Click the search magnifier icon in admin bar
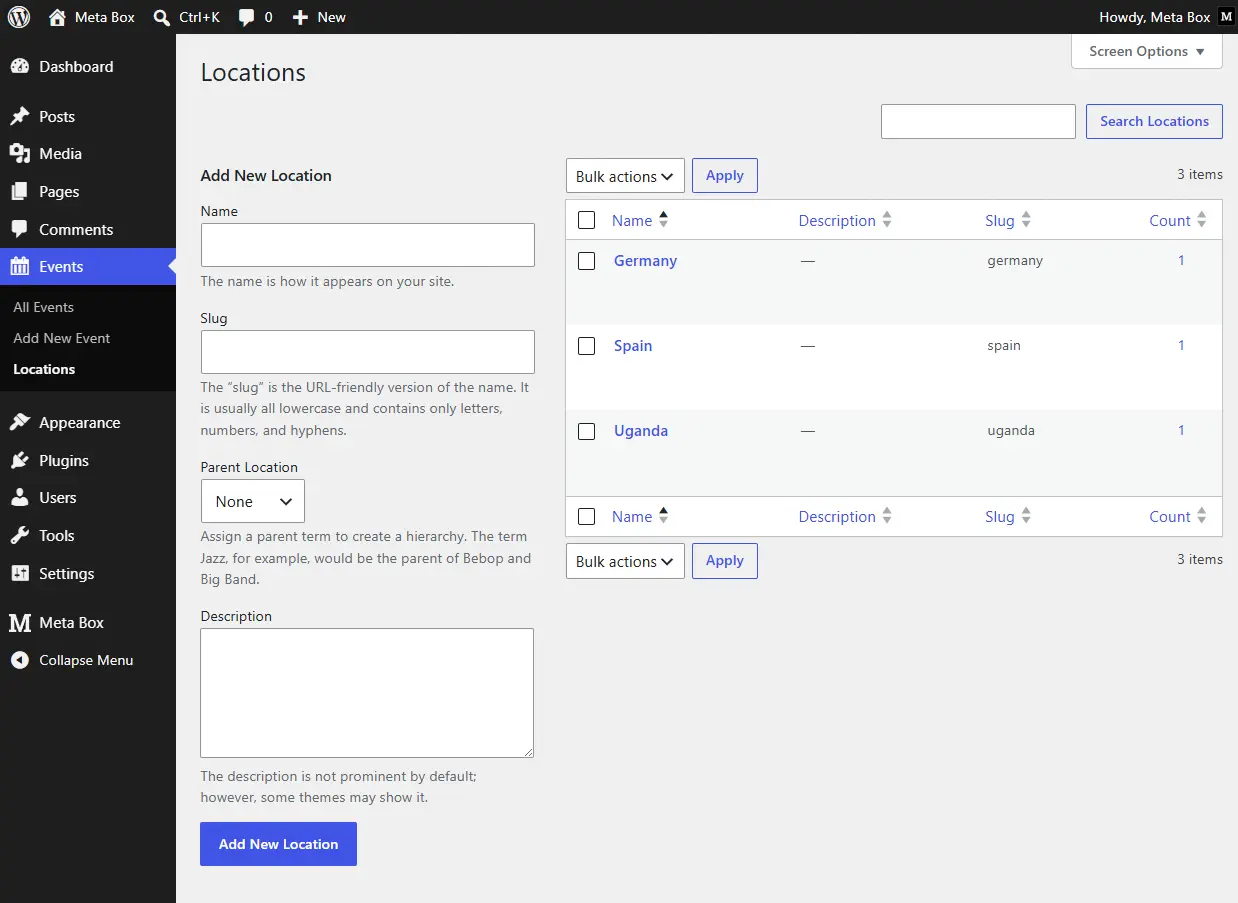Viewport: 1238px width, 903px height. click(x=162, y=17)
